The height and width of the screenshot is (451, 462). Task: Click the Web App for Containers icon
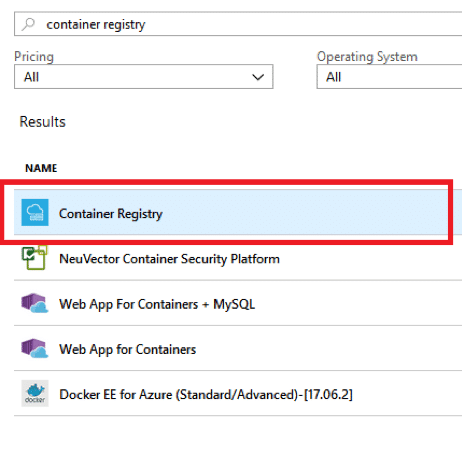35,348
